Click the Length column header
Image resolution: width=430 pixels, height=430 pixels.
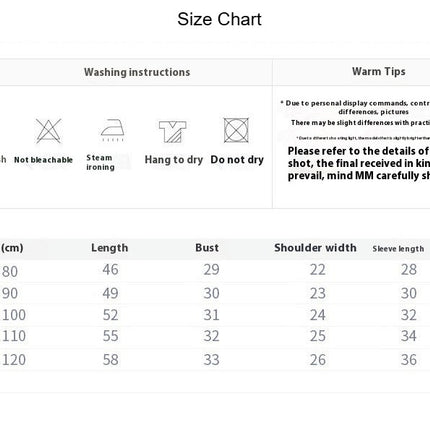(x=110, y=248)
